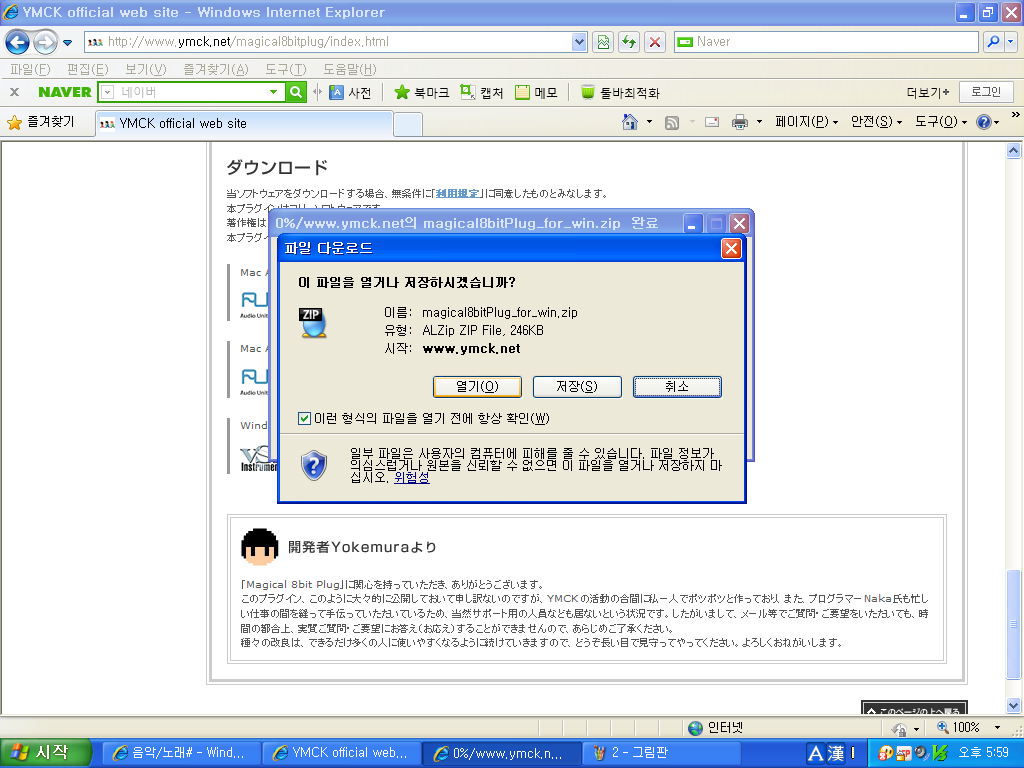Screen dimensions: 1024x768
Task: Open the 도움말(H) menu
Action: point(349,69)
